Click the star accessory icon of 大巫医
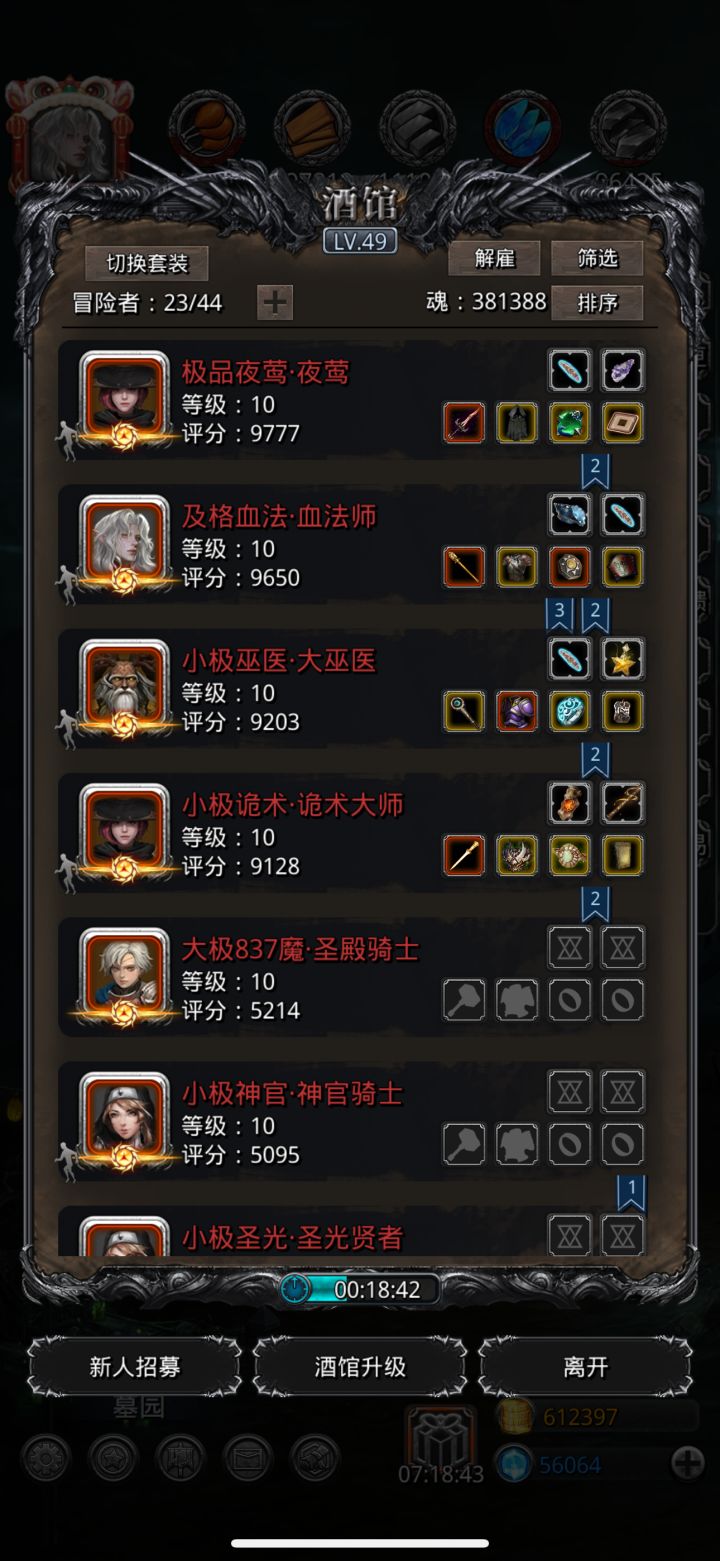This screenshot has height=1561, width=720. [623, 659]
